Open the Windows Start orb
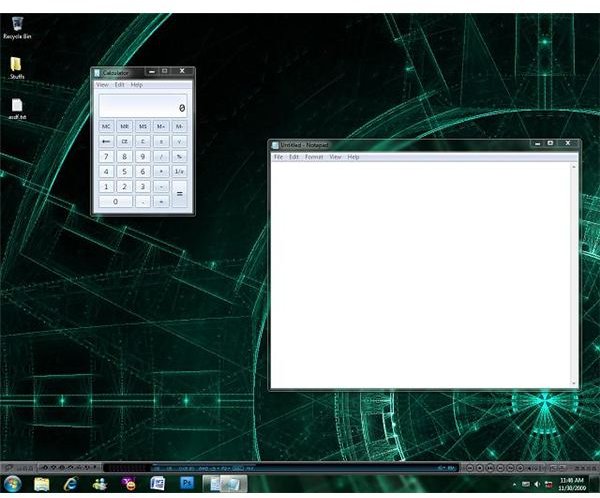 13,484
